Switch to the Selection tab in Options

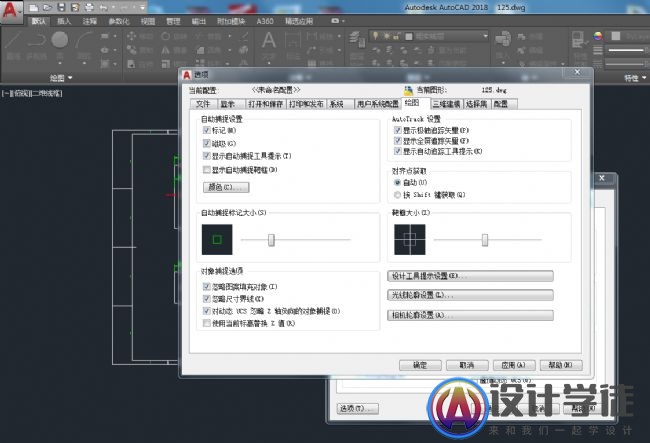(476, 104)
